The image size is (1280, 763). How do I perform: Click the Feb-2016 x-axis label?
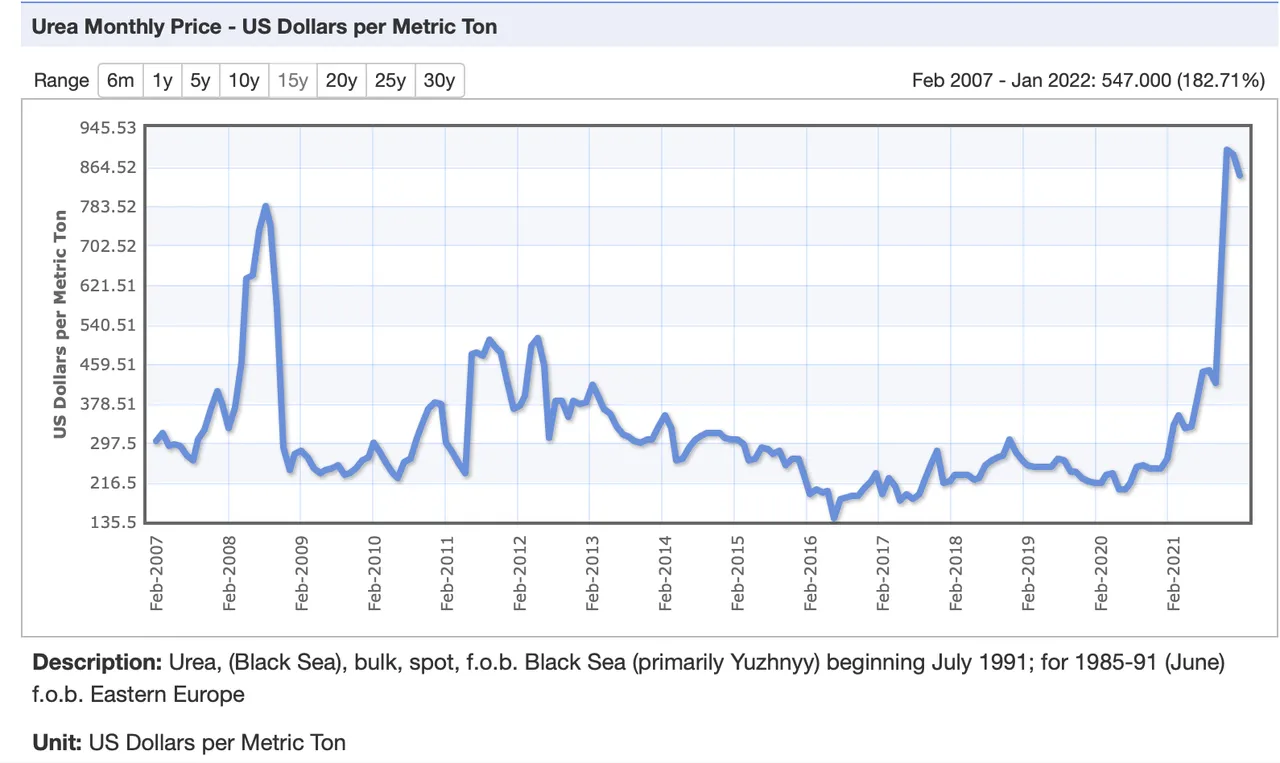tap(810, 572)
